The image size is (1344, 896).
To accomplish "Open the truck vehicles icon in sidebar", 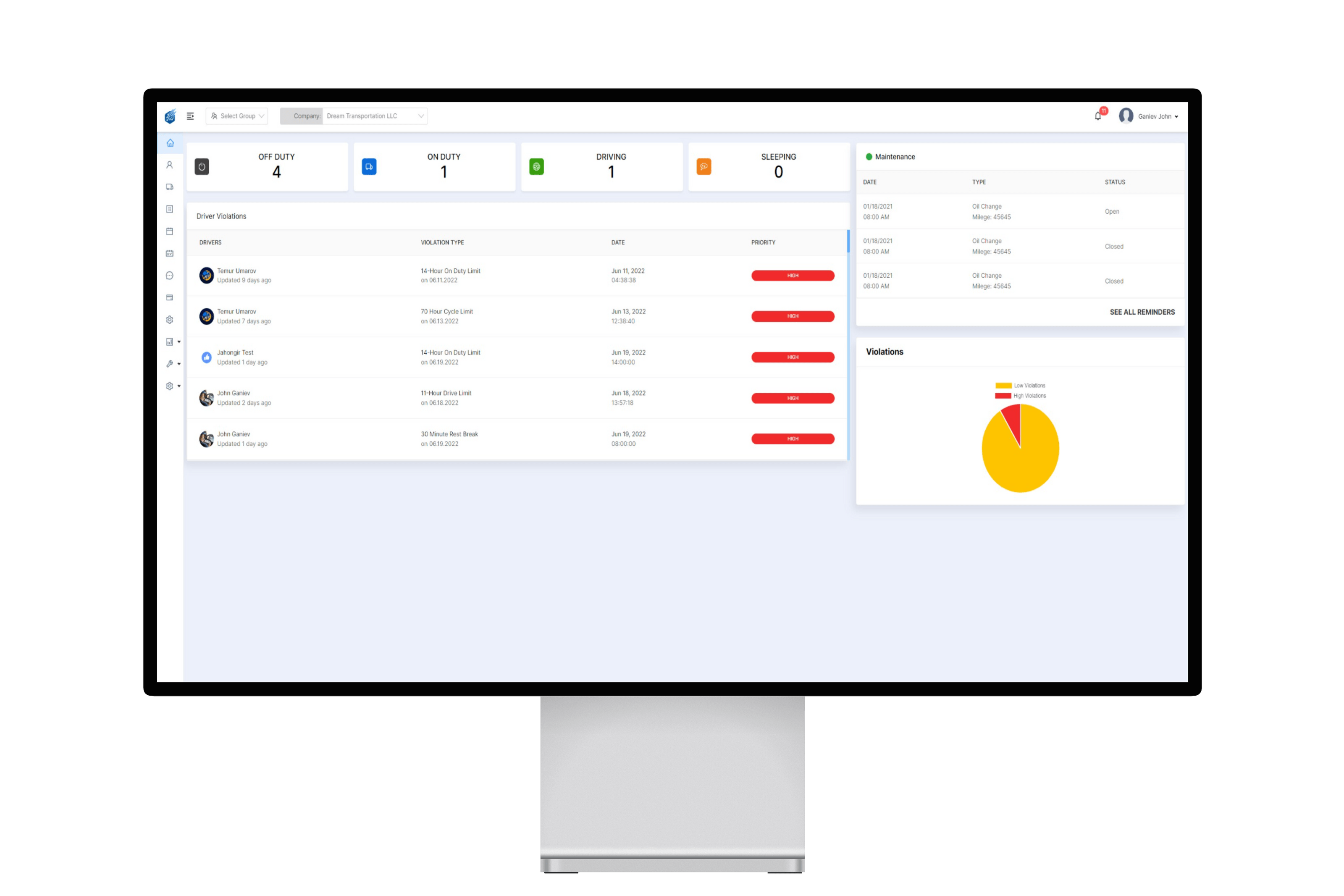I will point(170,187).
